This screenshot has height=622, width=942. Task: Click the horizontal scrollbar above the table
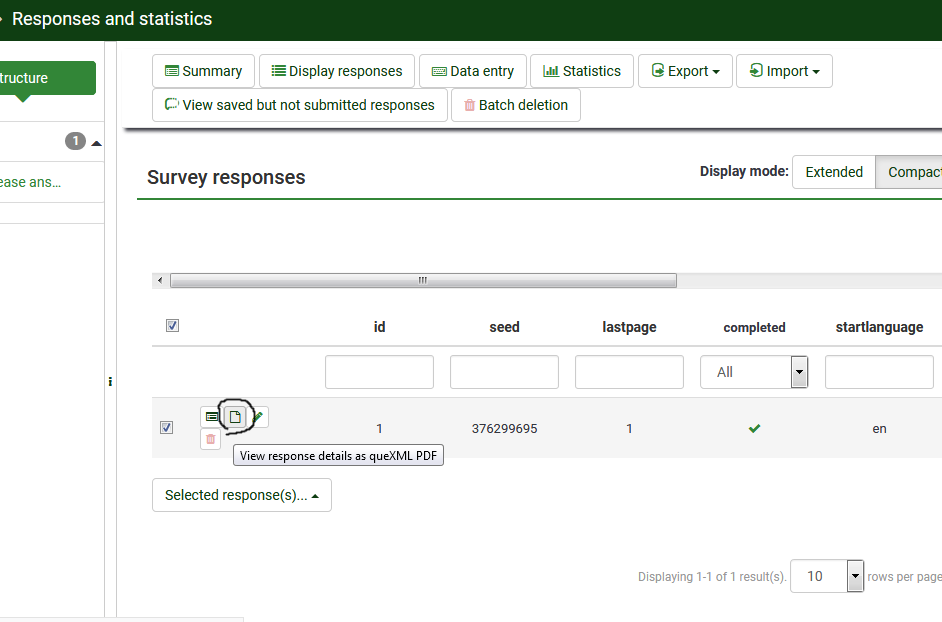pos(422,281)
